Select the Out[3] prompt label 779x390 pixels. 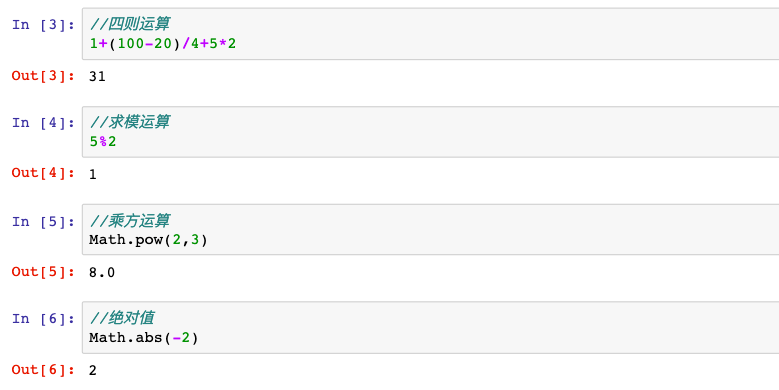click(43, 76)
